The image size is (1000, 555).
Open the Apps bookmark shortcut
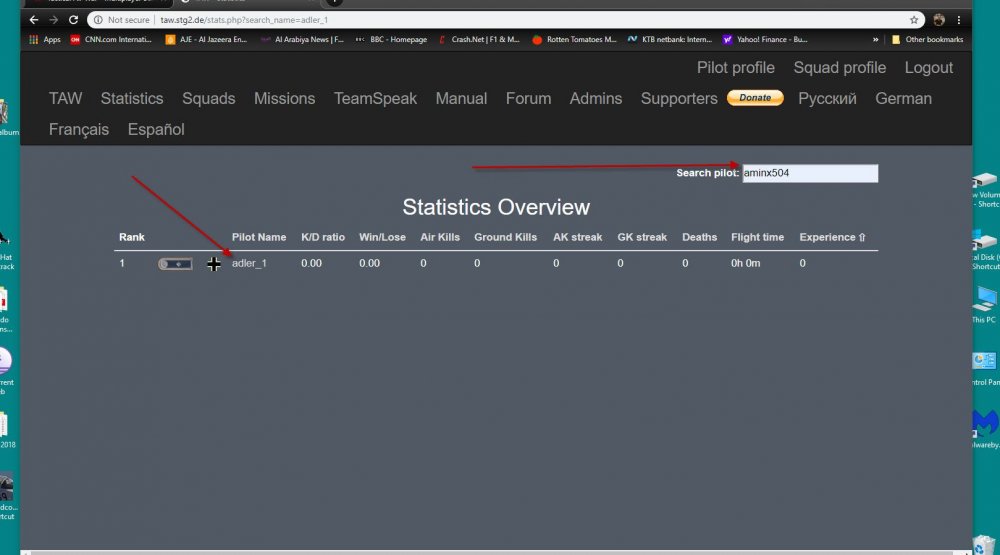(x=45, y=40)
